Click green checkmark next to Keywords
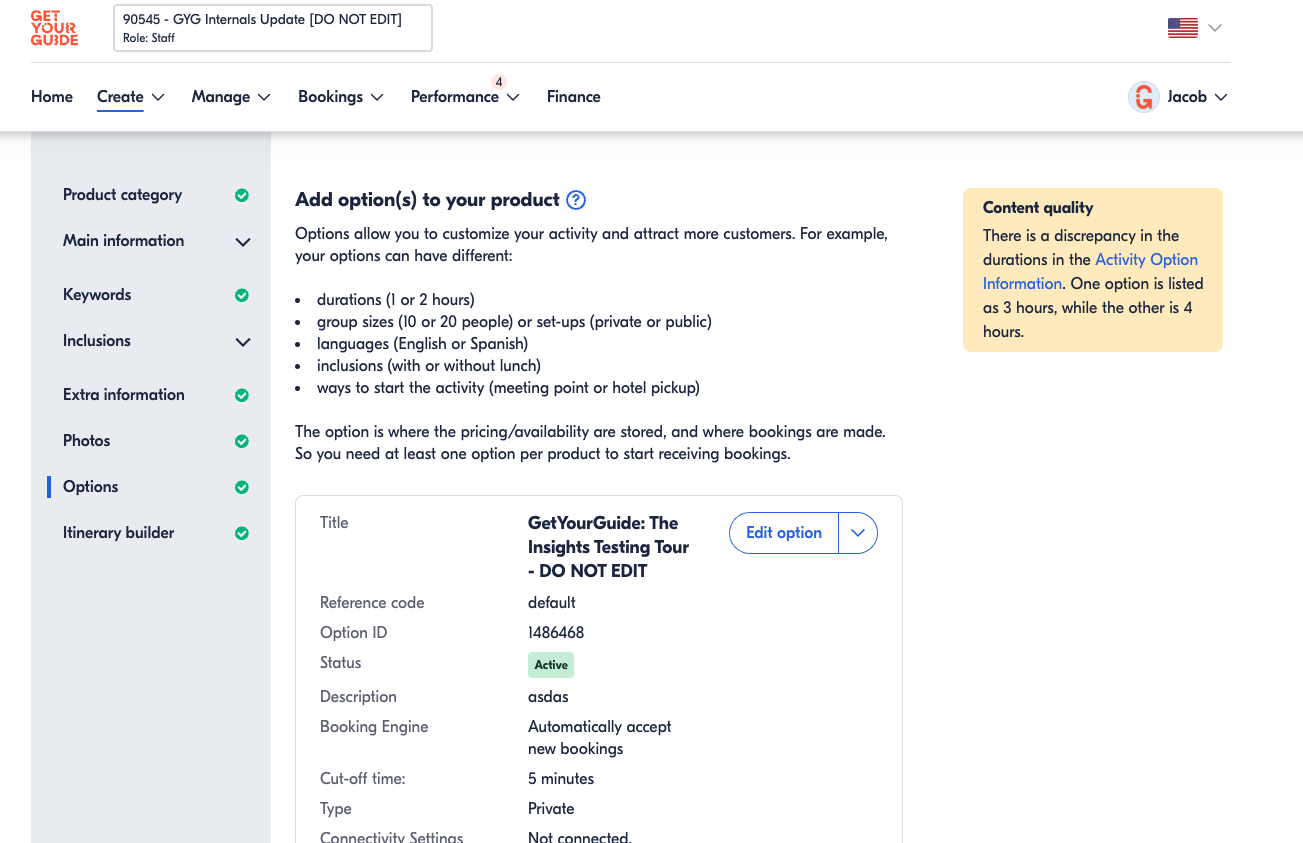 [x=242, y=295]
